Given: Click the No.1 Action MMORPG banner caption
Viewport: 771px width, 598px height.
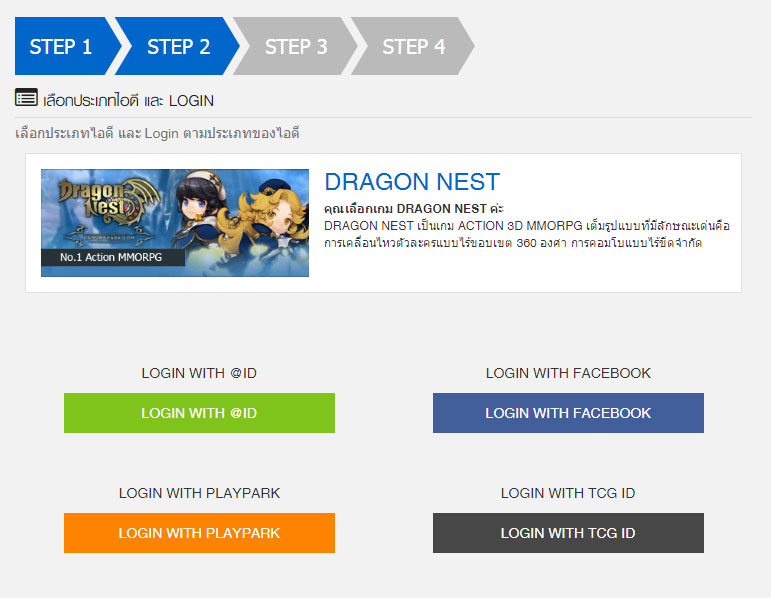Looking at the screenshot, I should (110, 258).
